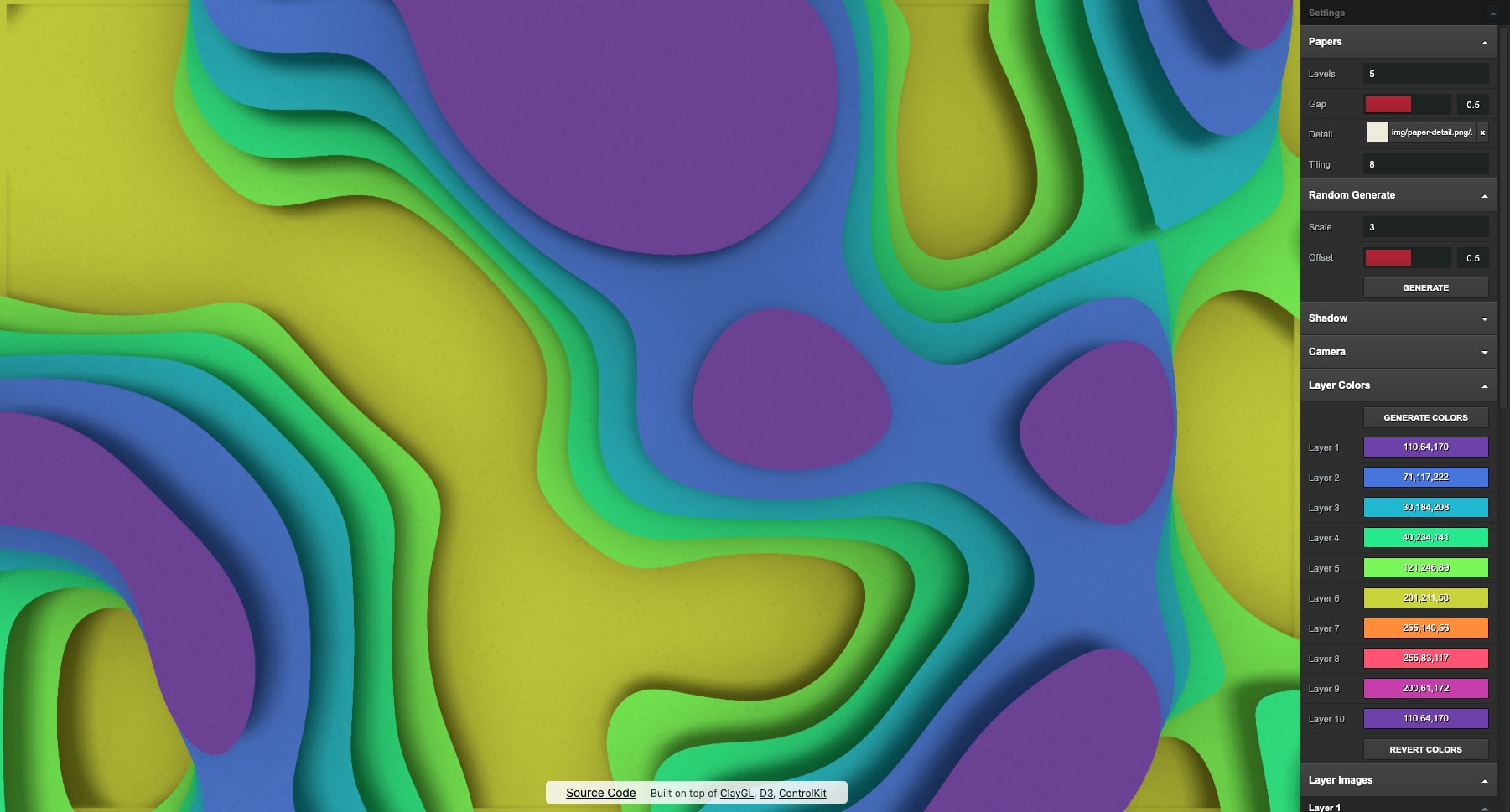This screenshot has height=812, width=1510.
Task: Click the GENERATE COLORS button
Action: click(1425, 417)
